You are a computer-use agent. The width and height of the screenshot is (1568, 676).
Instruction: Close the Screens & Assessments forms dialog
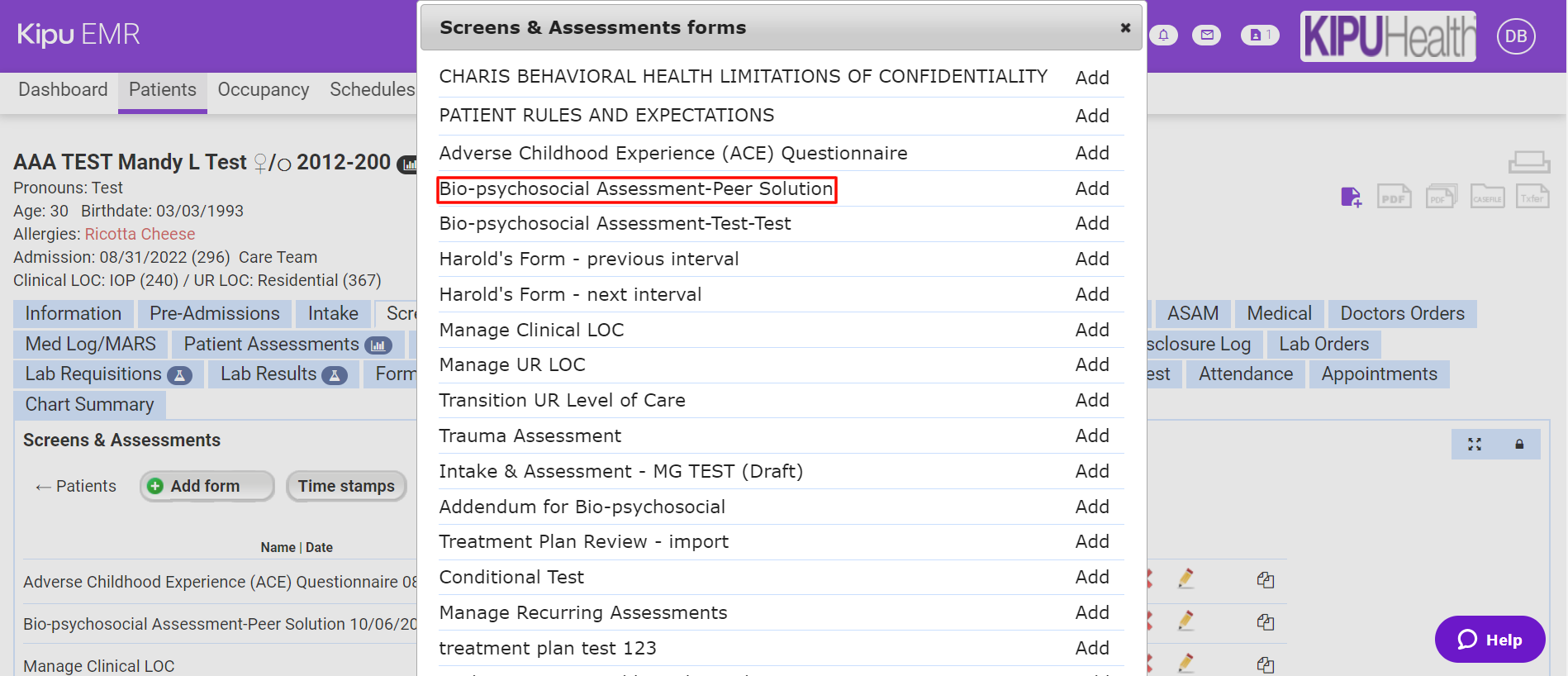pos(1125,28)
